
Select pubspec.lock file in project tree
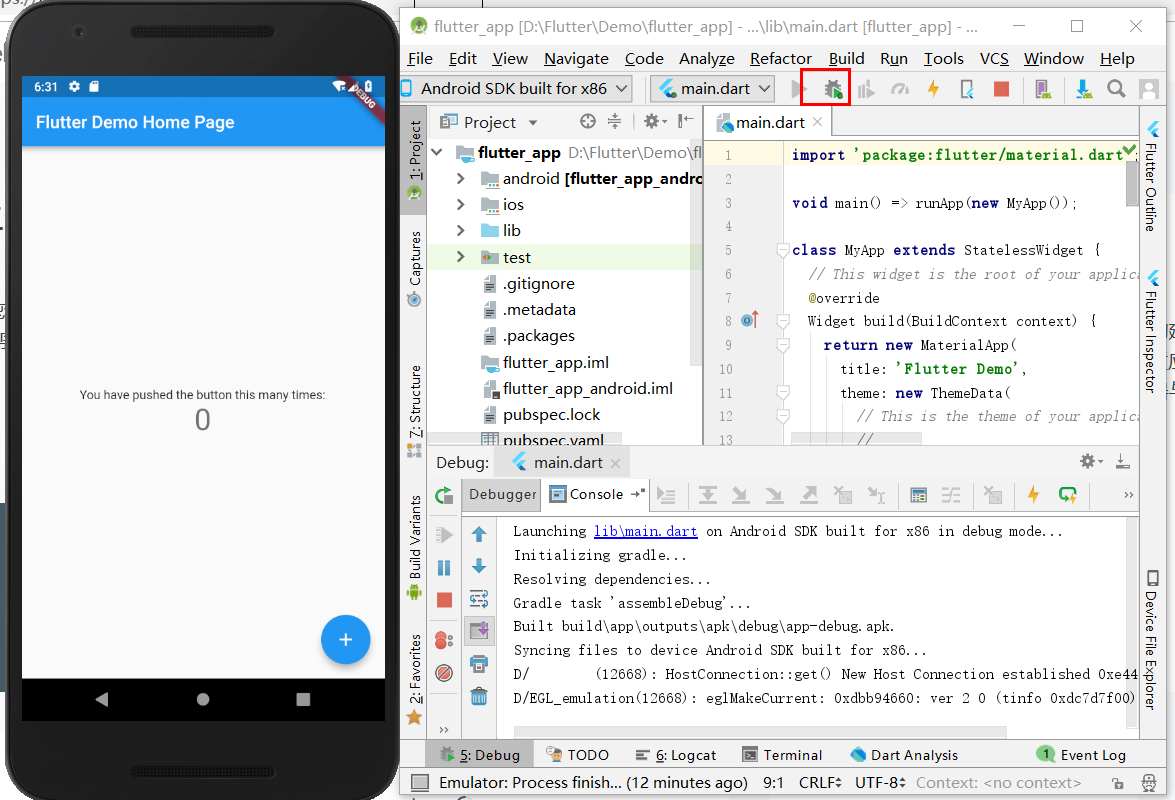click(552, 414)
